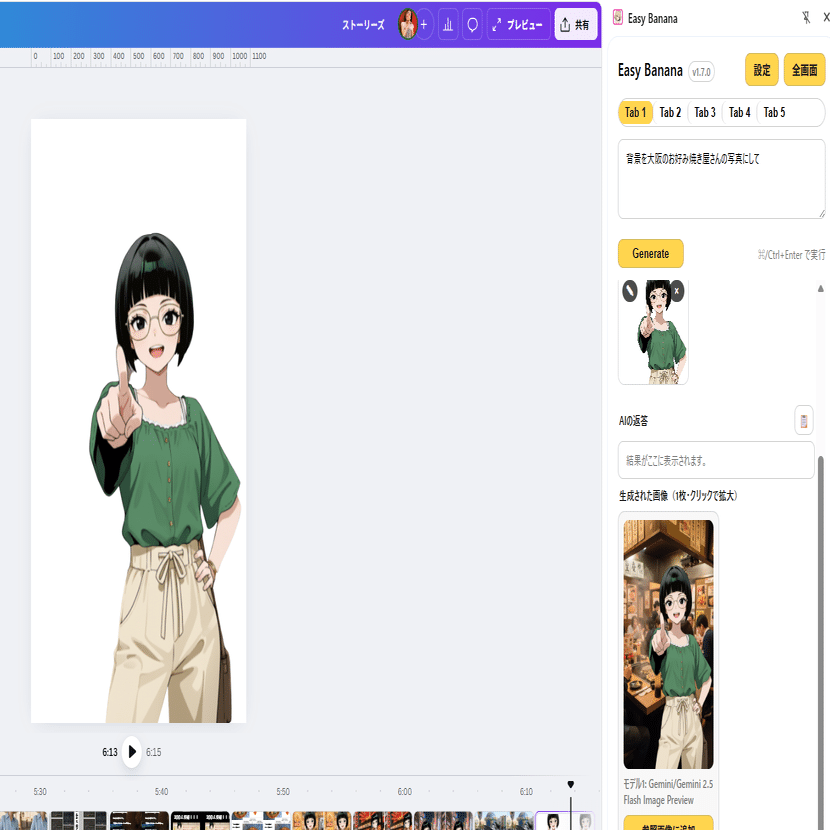830x830 pixels.
Task: Click the Easy Banana logo icon in panel header
Action: coord(616,17)
